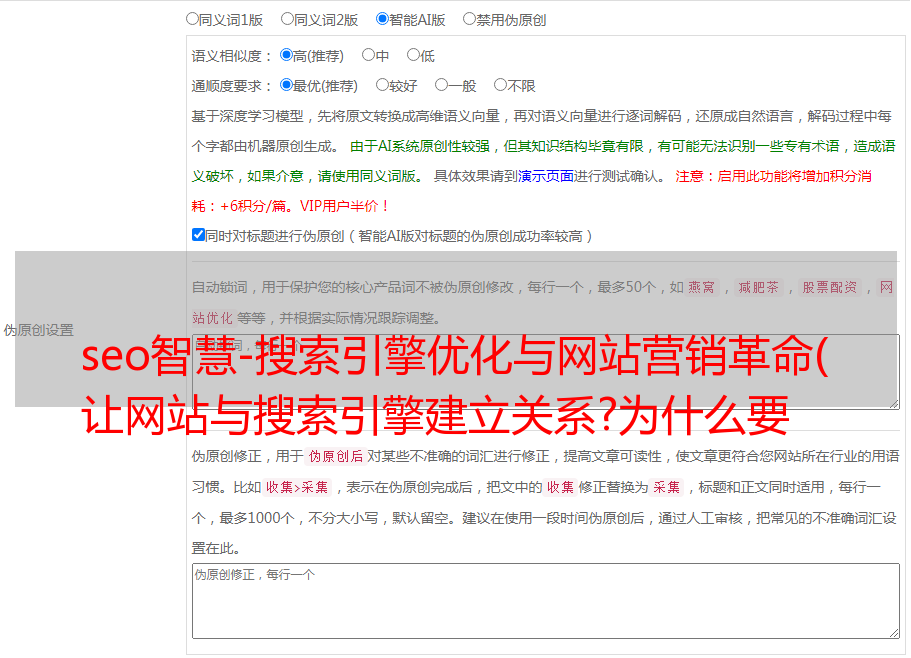
Task: Select 禁用伪原创 radio option
Action: 469,19
